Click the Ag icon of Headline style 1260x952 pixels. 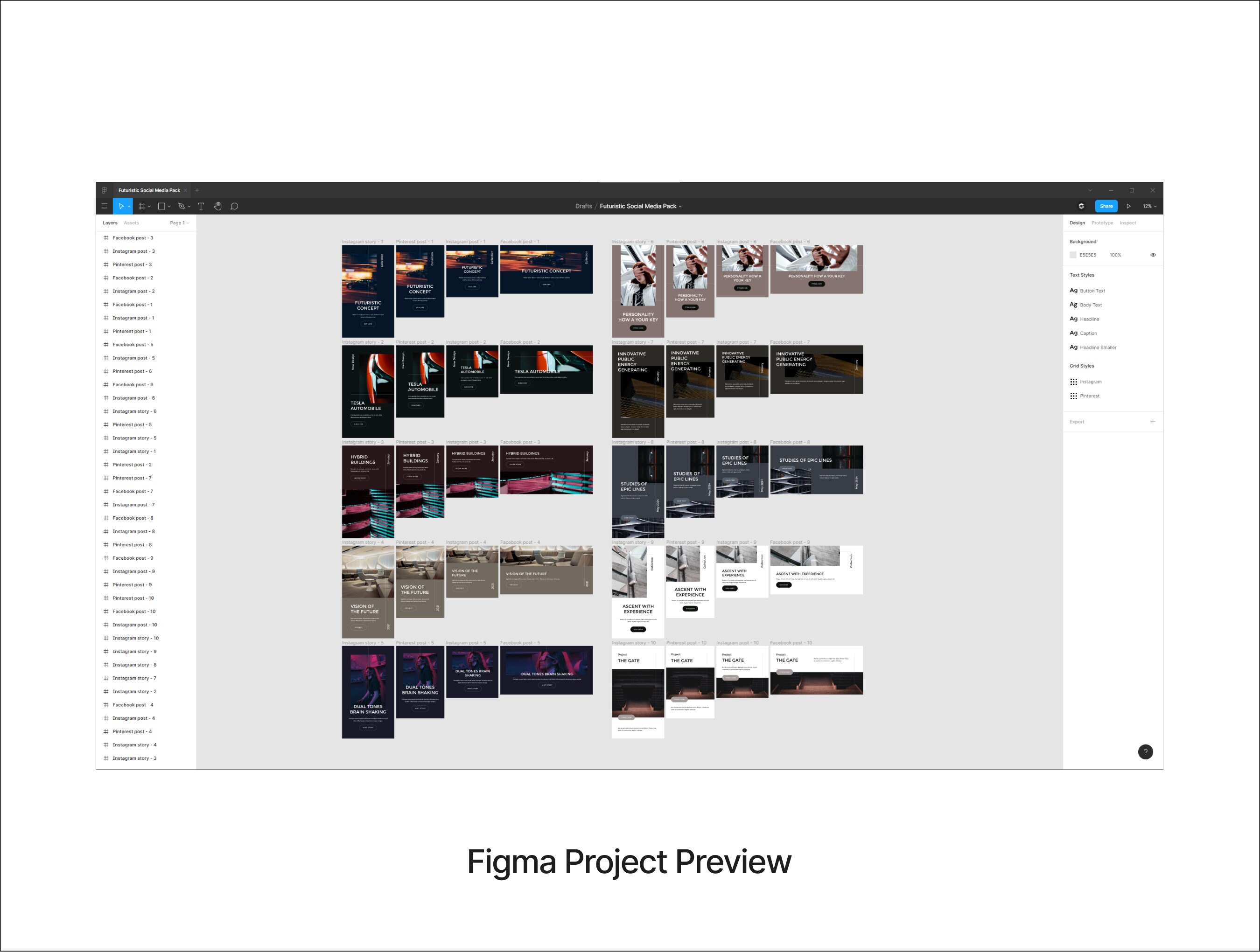click(1074, 319)
